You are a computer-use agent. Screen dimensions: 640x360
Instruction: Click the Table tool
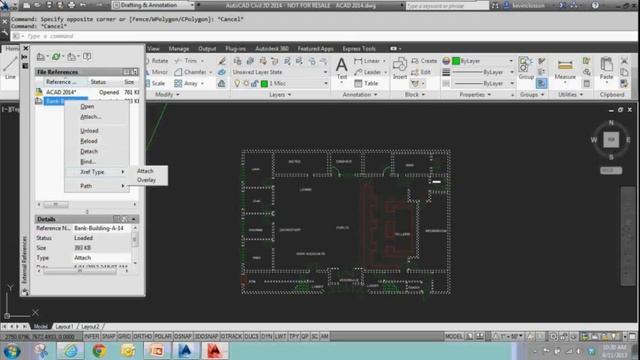pyautogui.click(x=366, y=83)
